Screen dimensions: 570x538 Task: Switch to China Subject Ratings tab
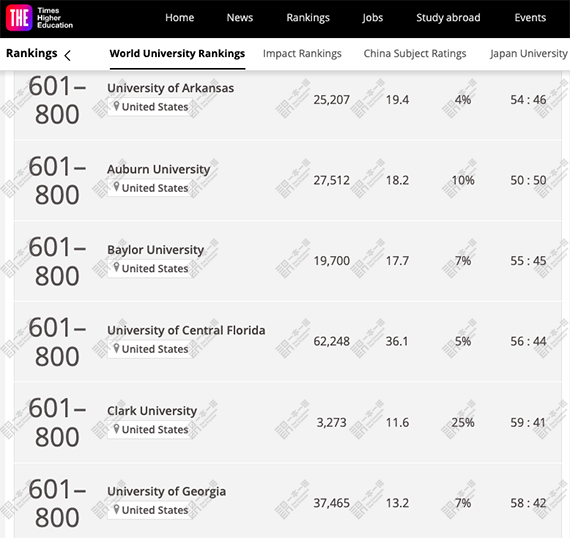point(415,53)
